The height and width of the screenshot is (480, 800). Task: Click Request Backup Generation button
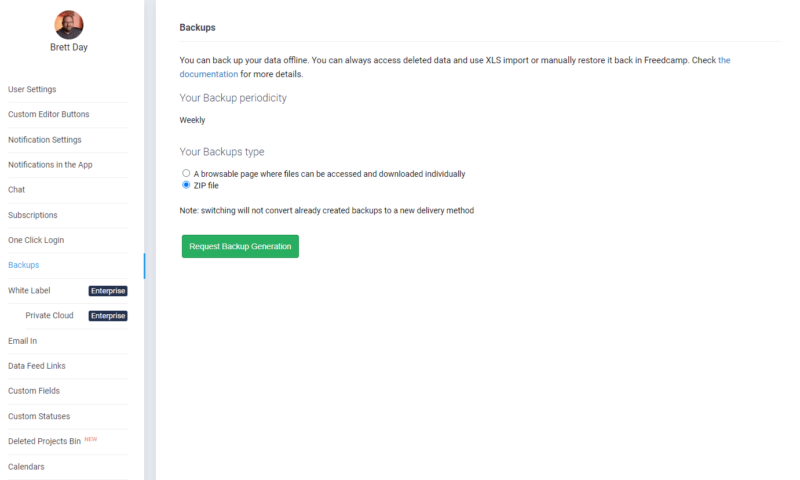(x=240, y=246)
